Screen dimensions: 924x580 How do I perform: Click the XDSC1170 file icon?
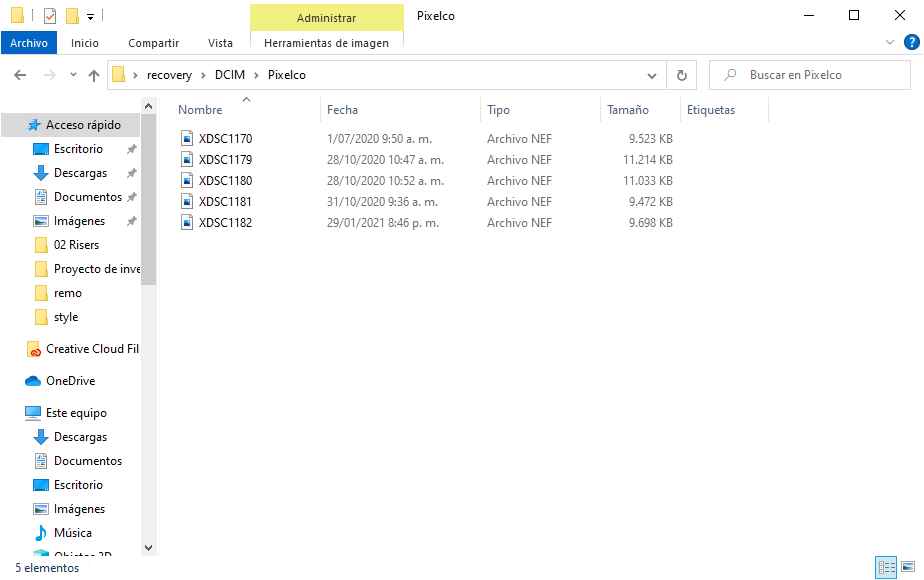point(187,139)
